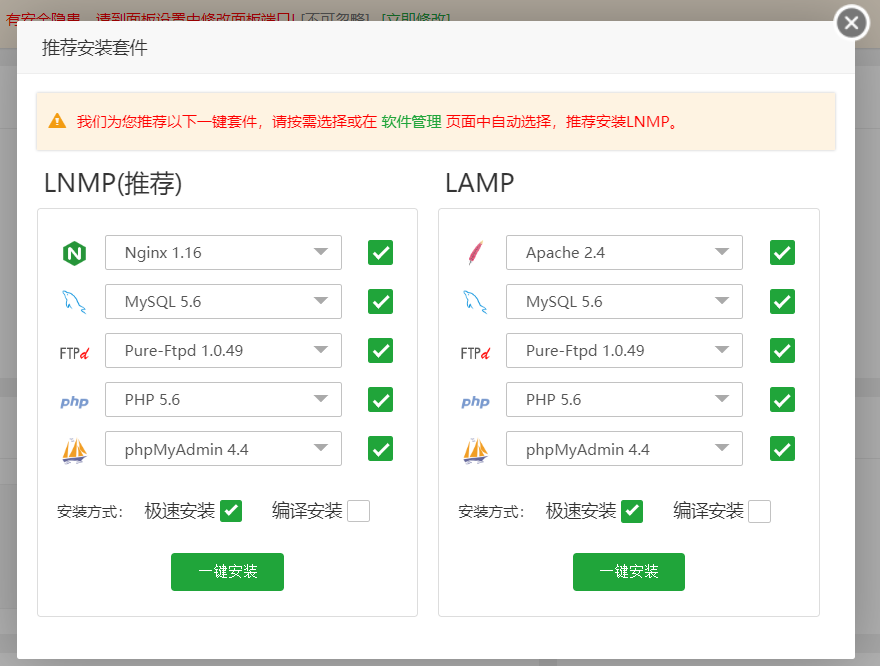This screenshot has height=666, width=880.
Task: Open the LNMP PHP 5.6 version dropdown
Action: (223, 399)
